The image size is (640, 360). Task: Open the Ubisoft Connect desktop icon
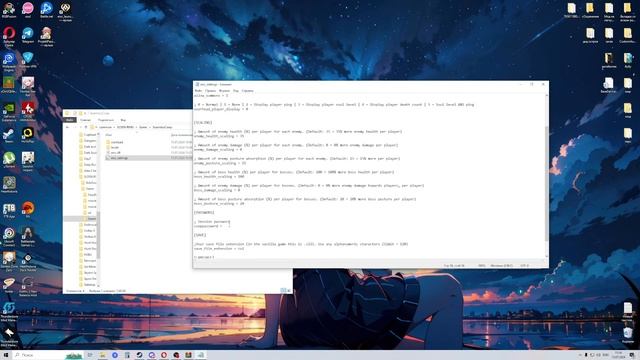coord(9,236)
